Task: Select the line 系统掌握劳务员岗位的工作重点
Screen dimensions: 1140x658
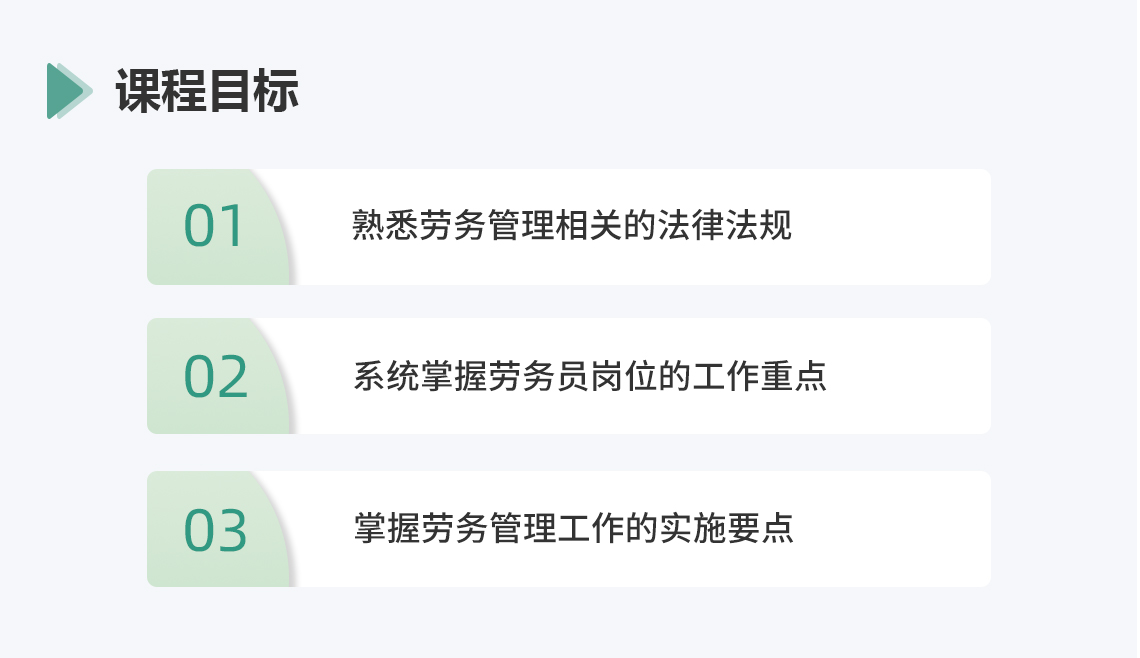Action: [590, 376]
